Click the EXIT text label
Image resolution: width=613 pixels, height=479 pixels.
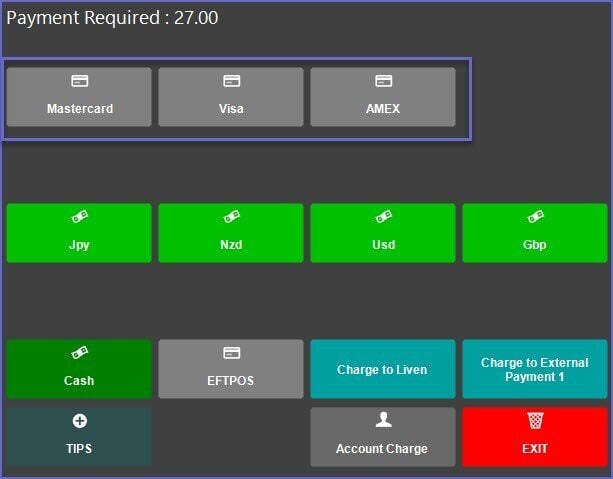pos(535,449)
